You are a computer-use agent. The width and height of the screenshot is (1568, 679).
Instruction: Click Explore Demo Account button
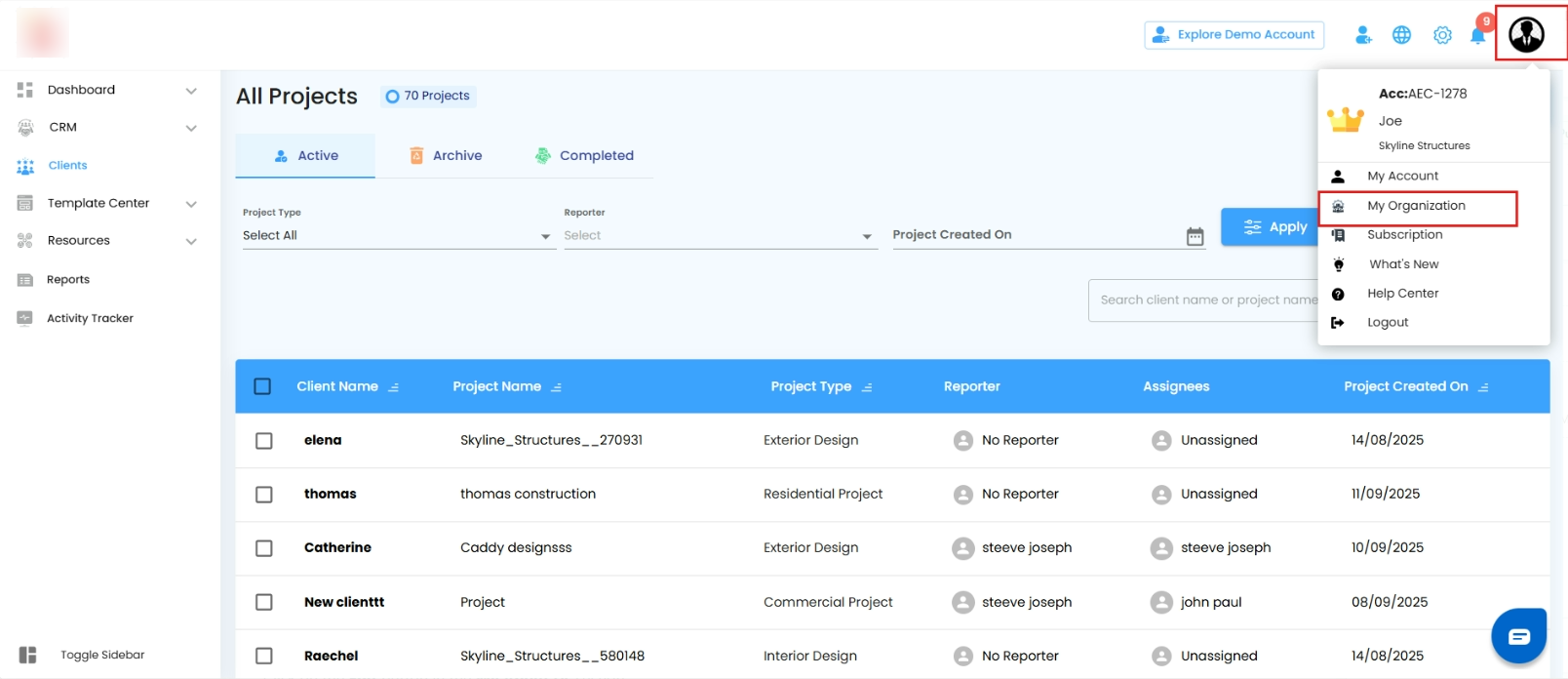[x=1234, y=35]
